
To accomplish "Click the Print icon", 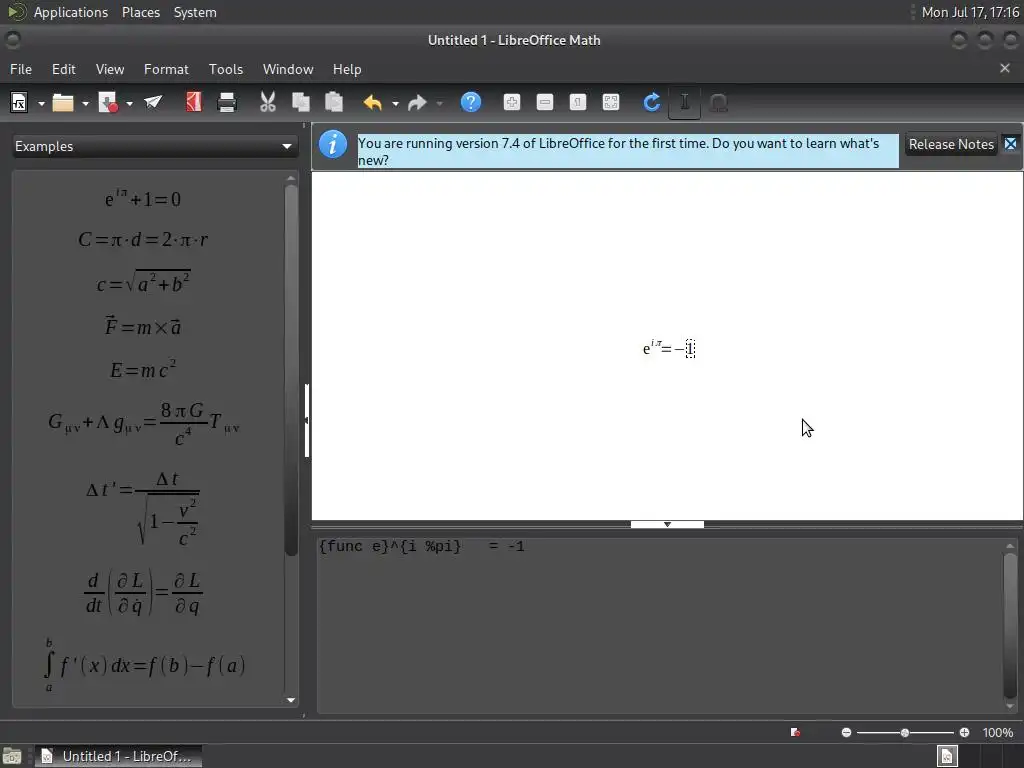I will point(227,103).
